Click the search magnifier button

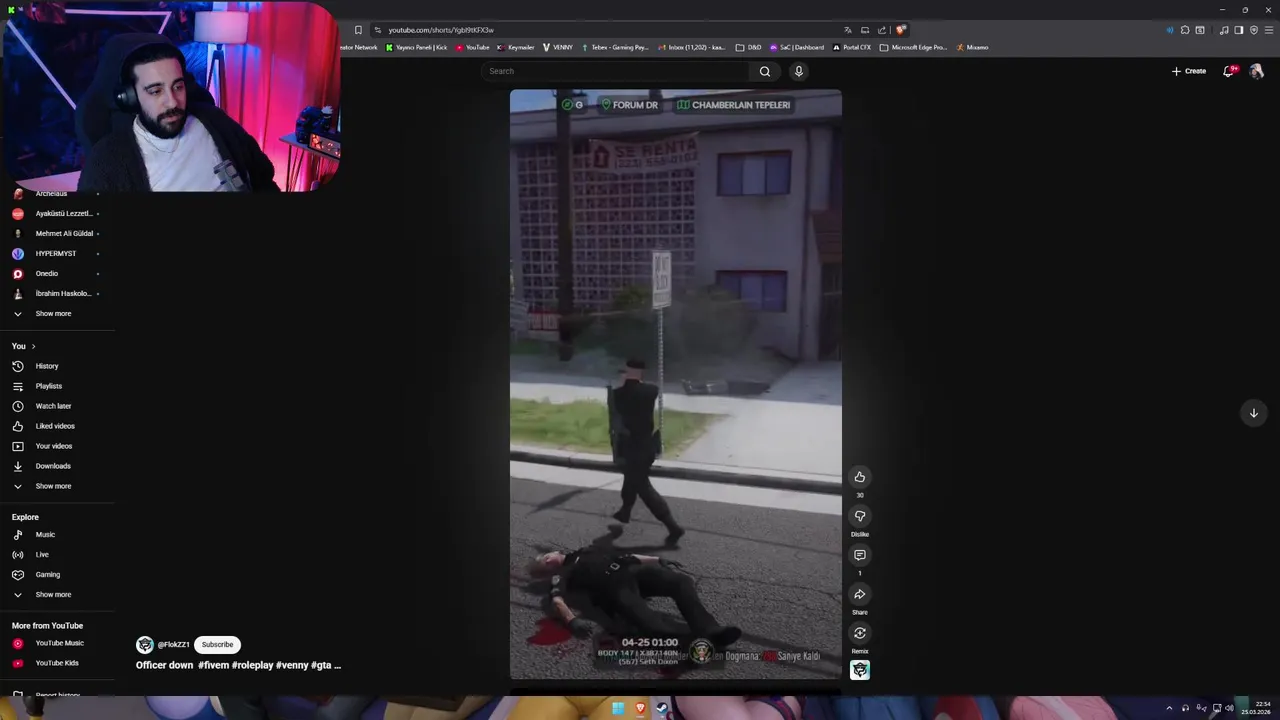pos(765,71)
